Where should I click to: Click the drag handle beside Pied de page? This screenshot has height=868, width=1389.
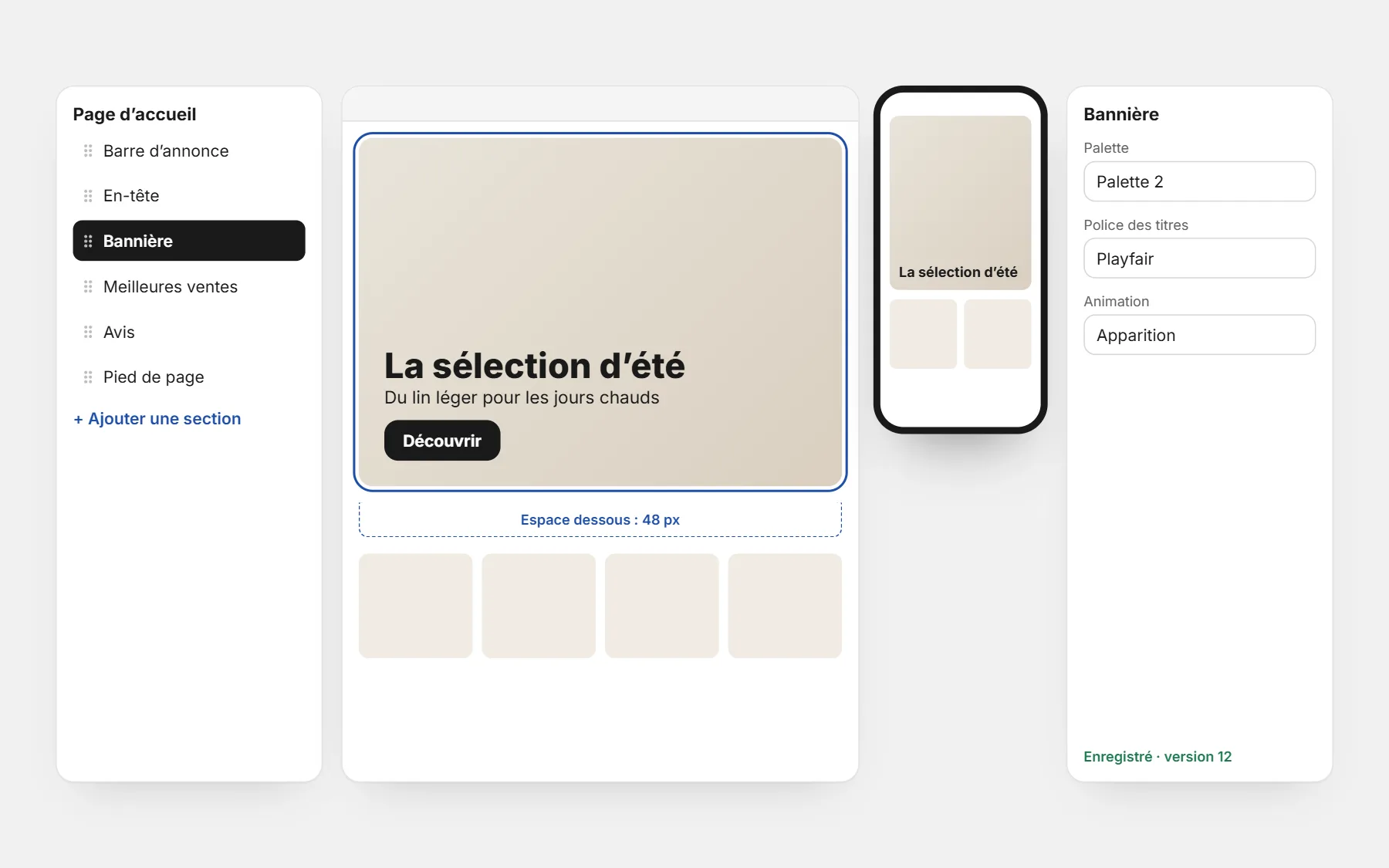tap(88, 377)
